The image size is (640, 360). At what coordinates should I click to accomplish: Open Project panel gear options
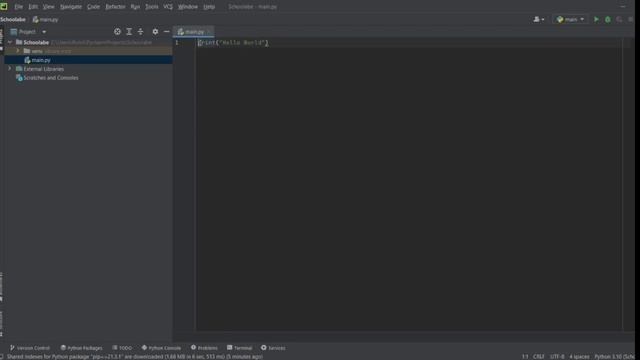155,31
